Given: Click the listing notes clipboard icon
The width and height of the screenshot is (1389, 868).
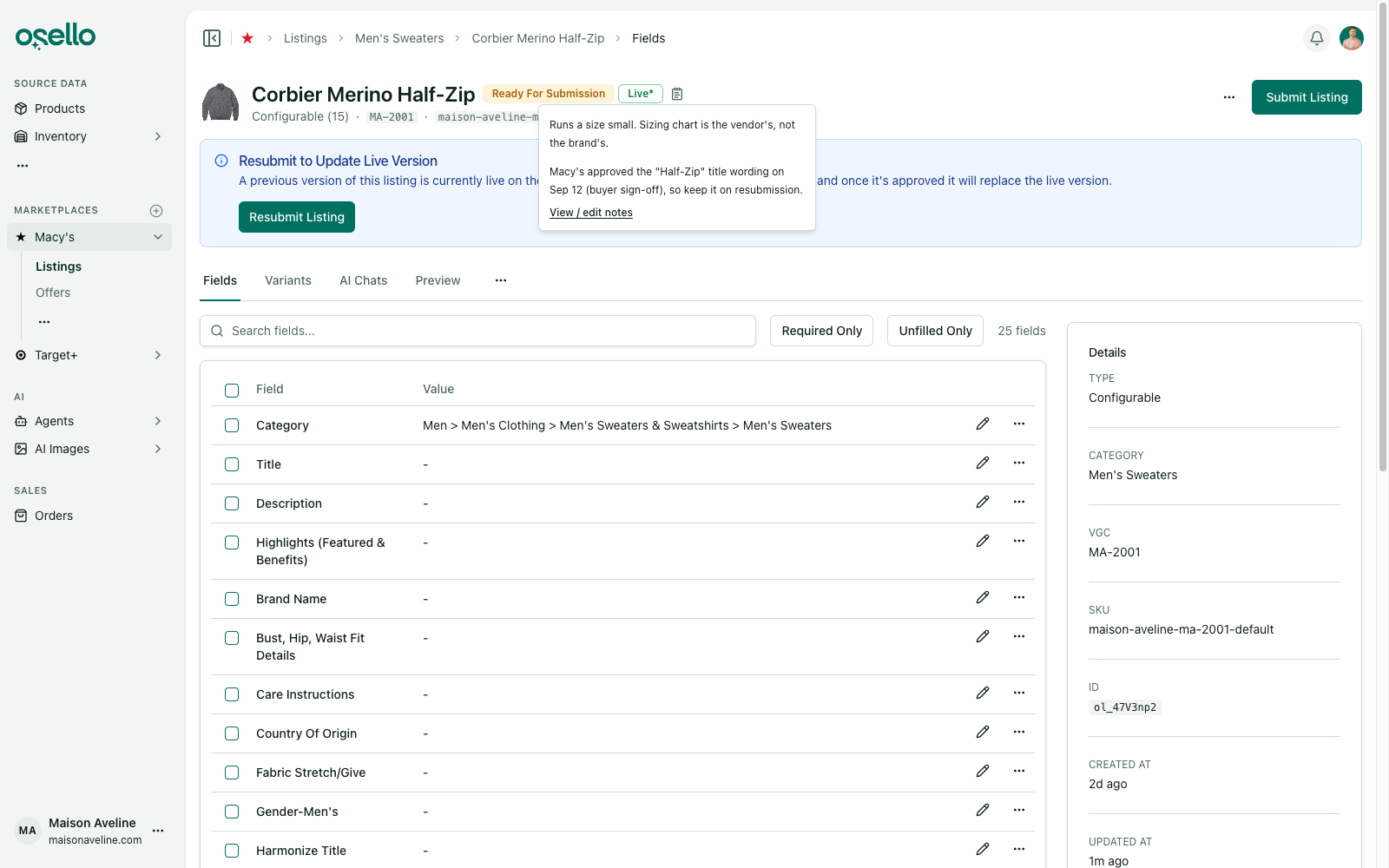Looking at the screenshot, I should tap(677, 94).
